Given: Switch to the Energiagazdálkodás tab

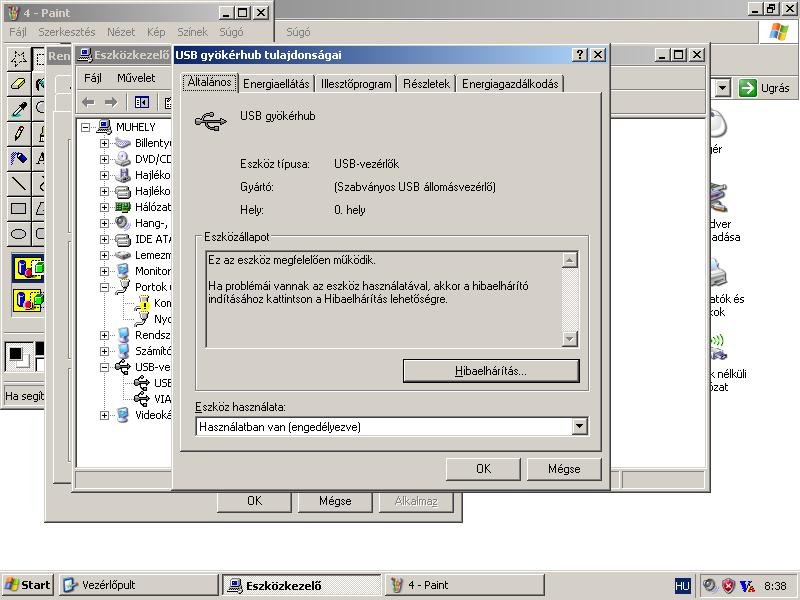Looking at the screenshot, I should pos(510,84).
